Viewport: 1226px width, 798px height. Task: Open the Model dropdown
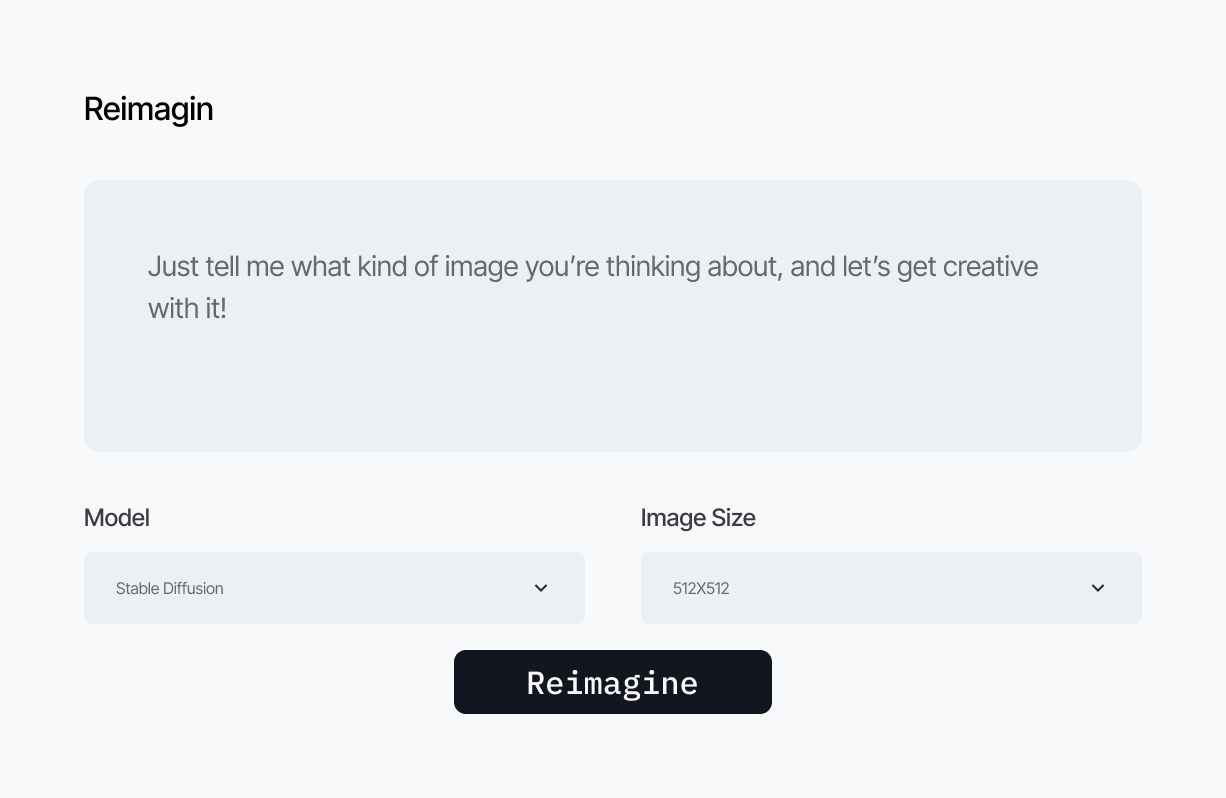click(334, 588)
